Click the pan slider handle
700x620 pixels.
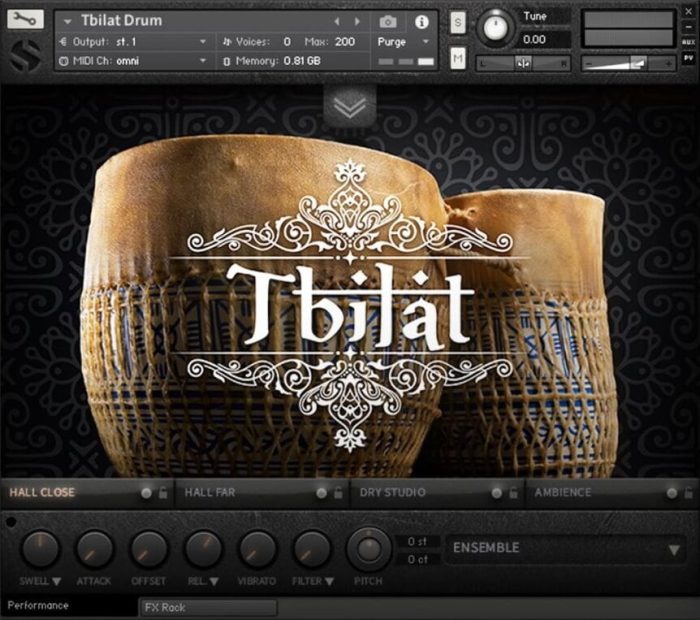pos(523,63)
